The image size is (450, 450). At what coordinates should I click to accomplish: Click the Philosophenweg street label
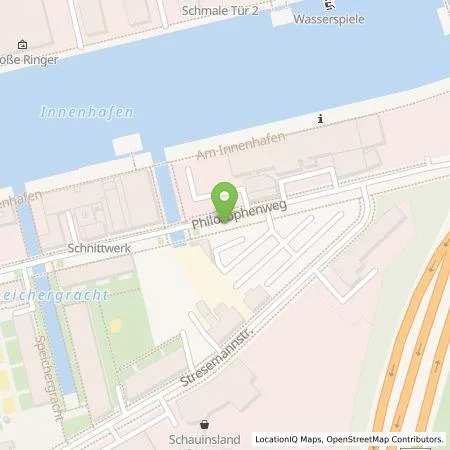pos(239,215)
